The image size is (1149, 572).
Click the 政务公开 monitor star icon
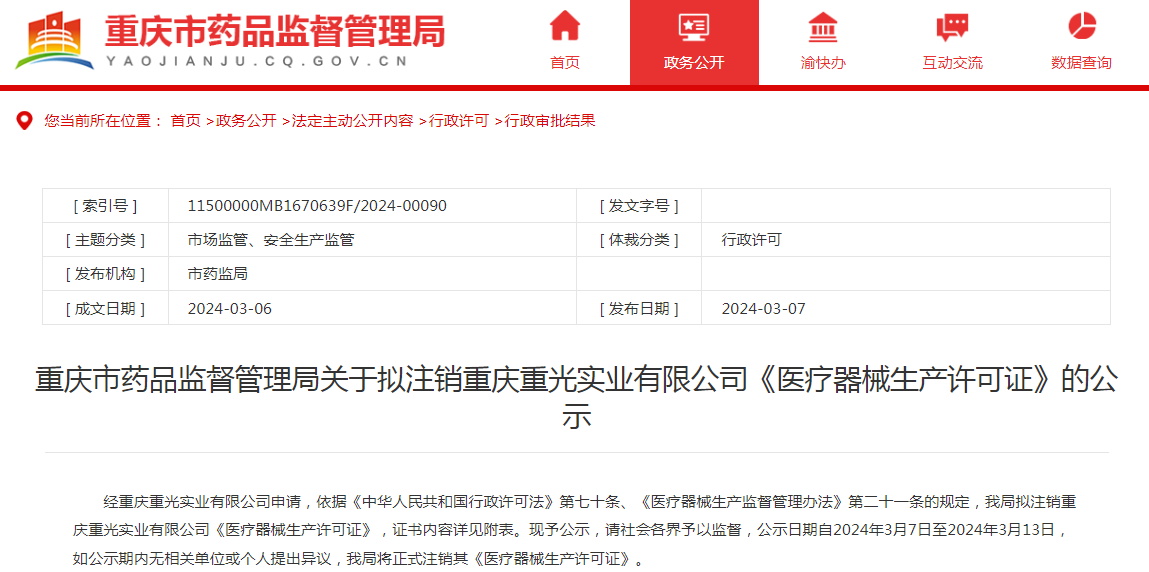pos(693,26)
